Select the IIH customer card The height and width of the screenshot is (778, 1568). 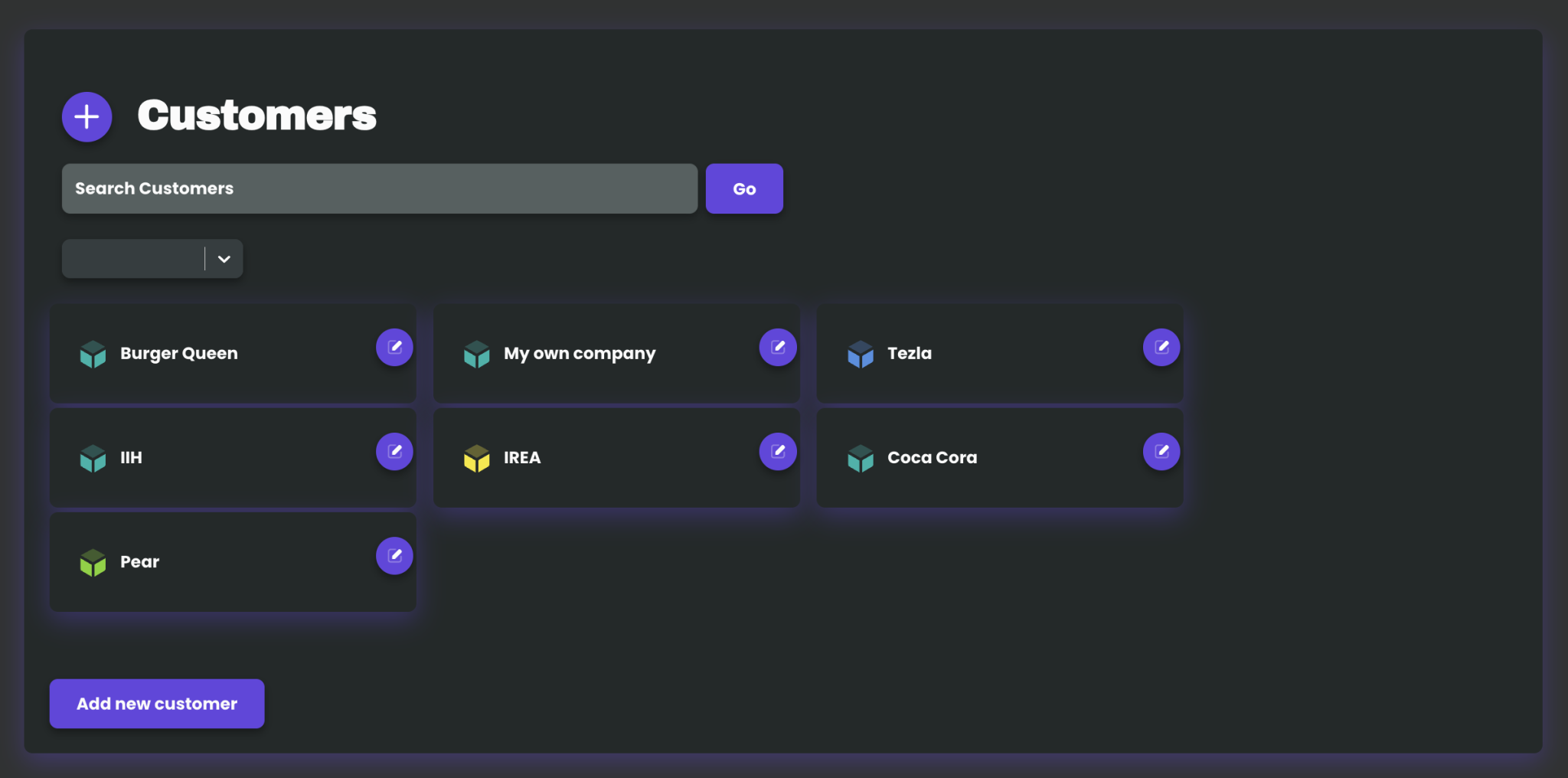click(x=233, y=457)
